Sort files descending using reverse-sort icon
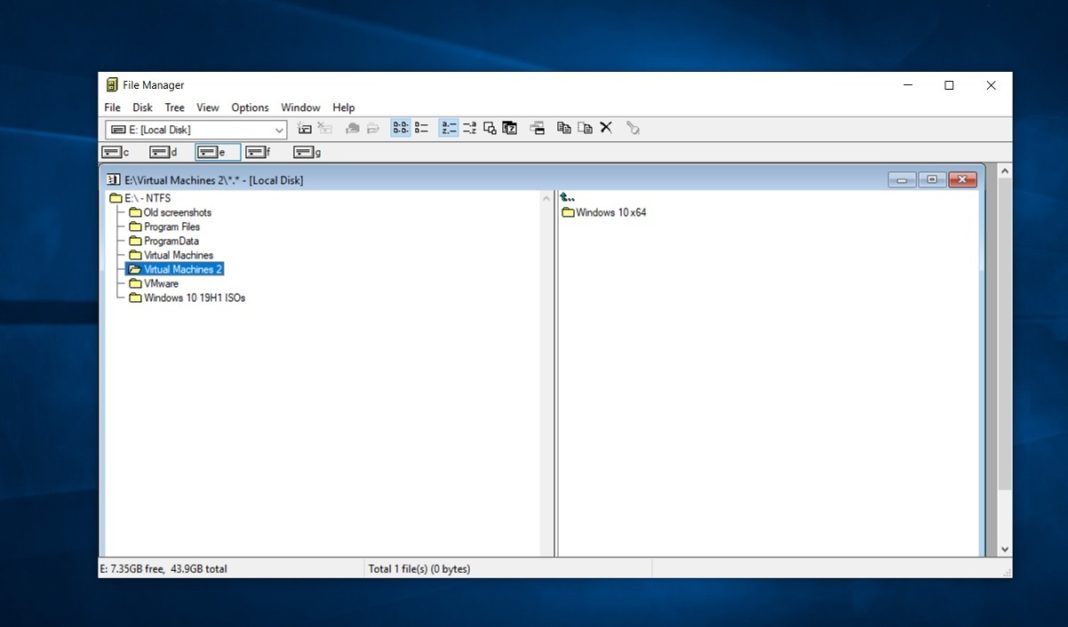This screenshot has height=627, width=1068. tap(470, 128)
